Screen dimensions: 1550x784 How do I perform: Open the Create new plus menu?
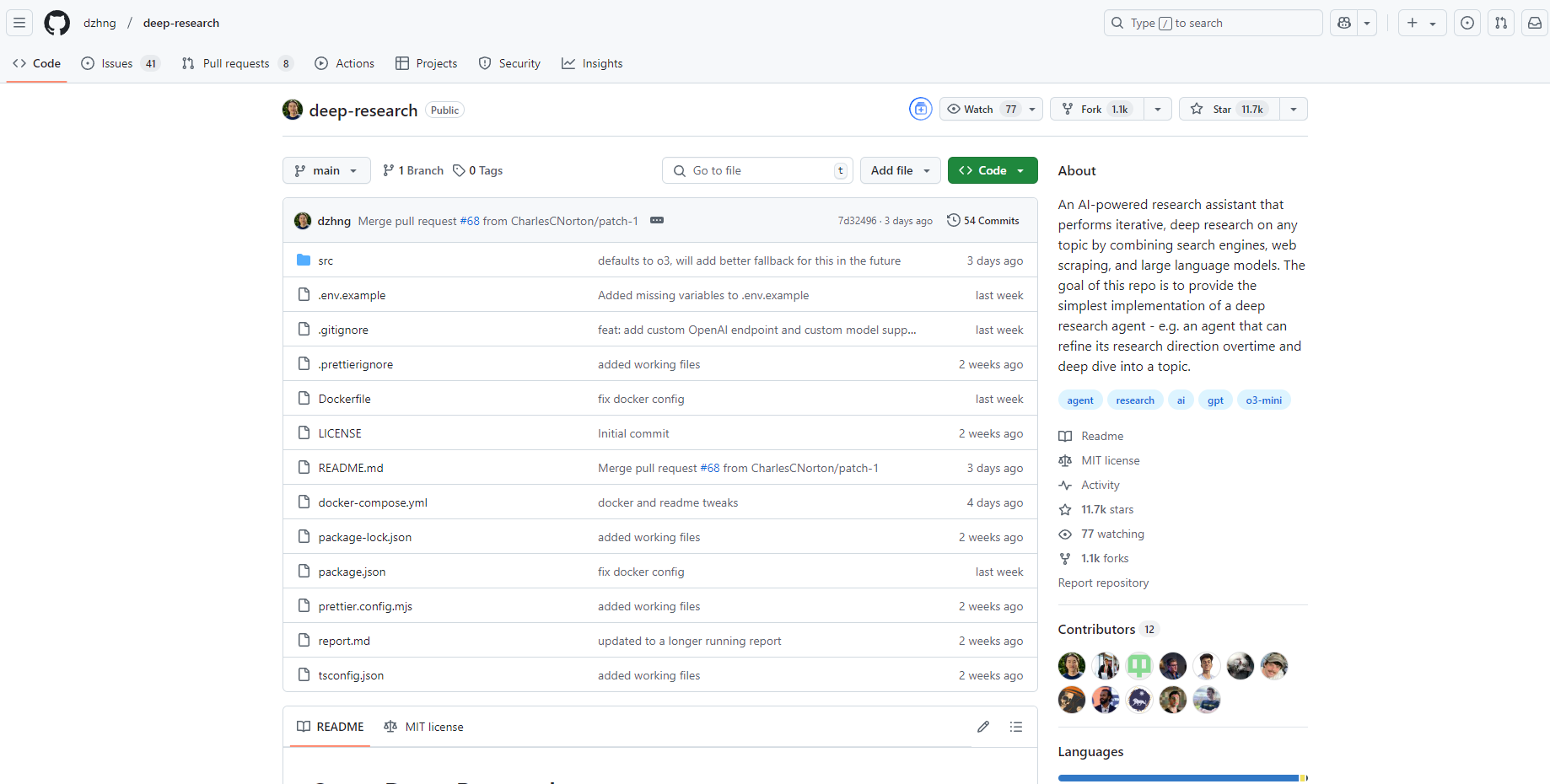tap(1422, 23)
